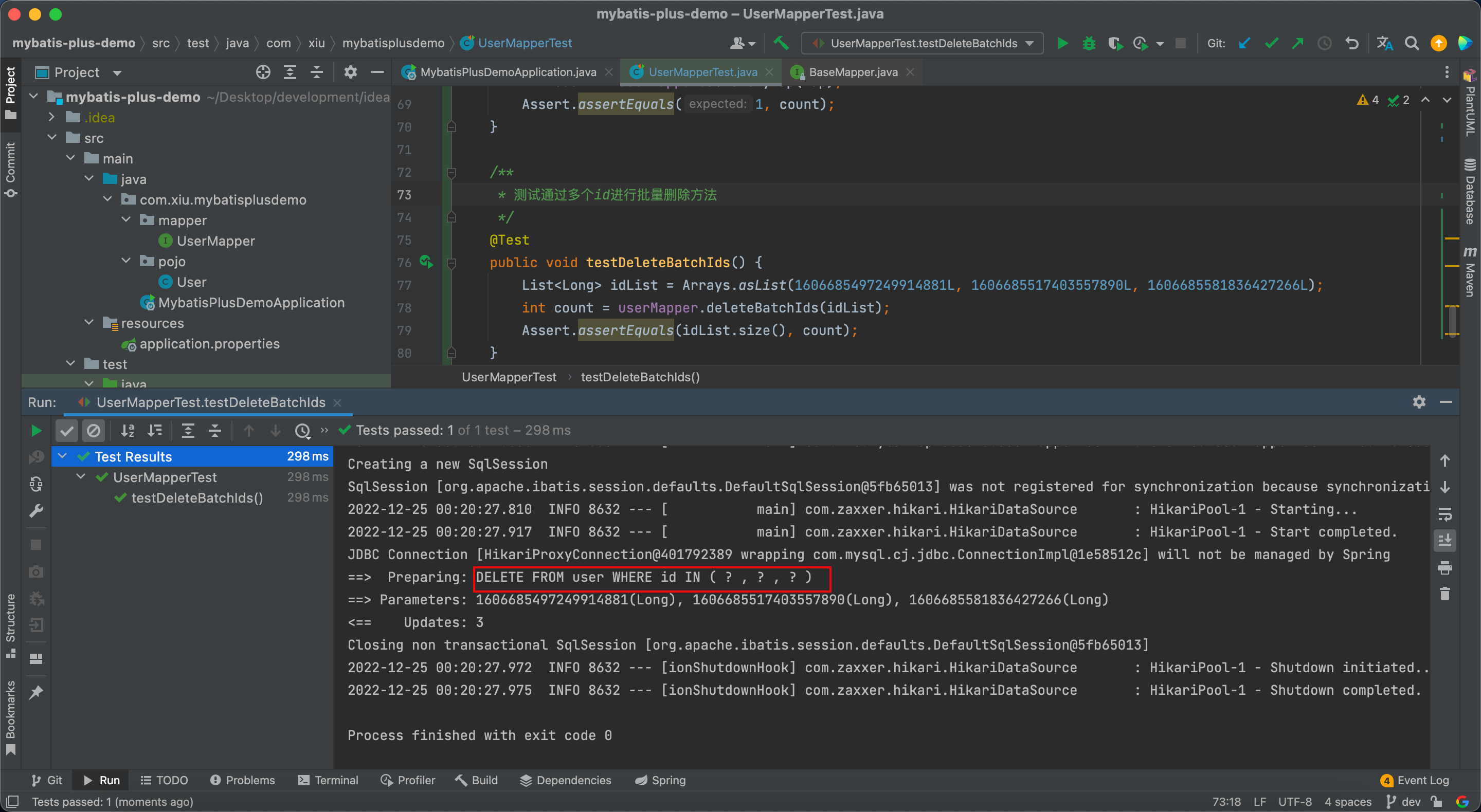
Task: Open UserMapper in project tree
Action: pyautogui.click(x=215, y=241)
